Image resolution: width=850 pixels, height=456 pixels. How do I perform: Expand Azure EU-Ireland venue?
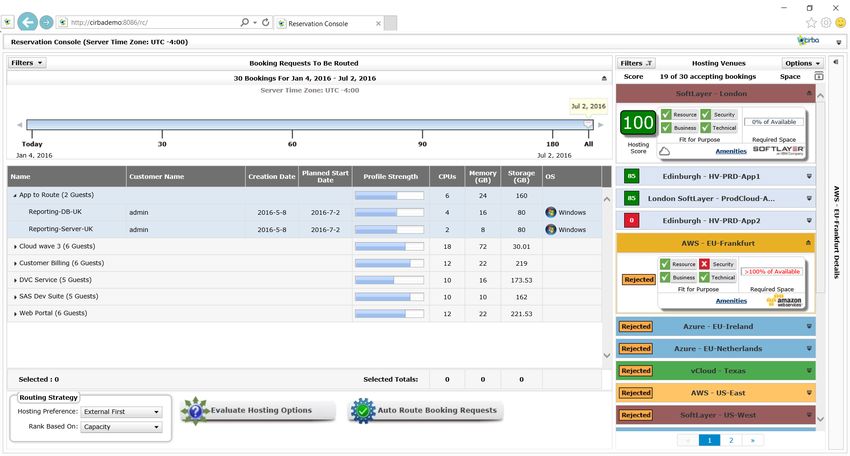(x=809, y=326)
